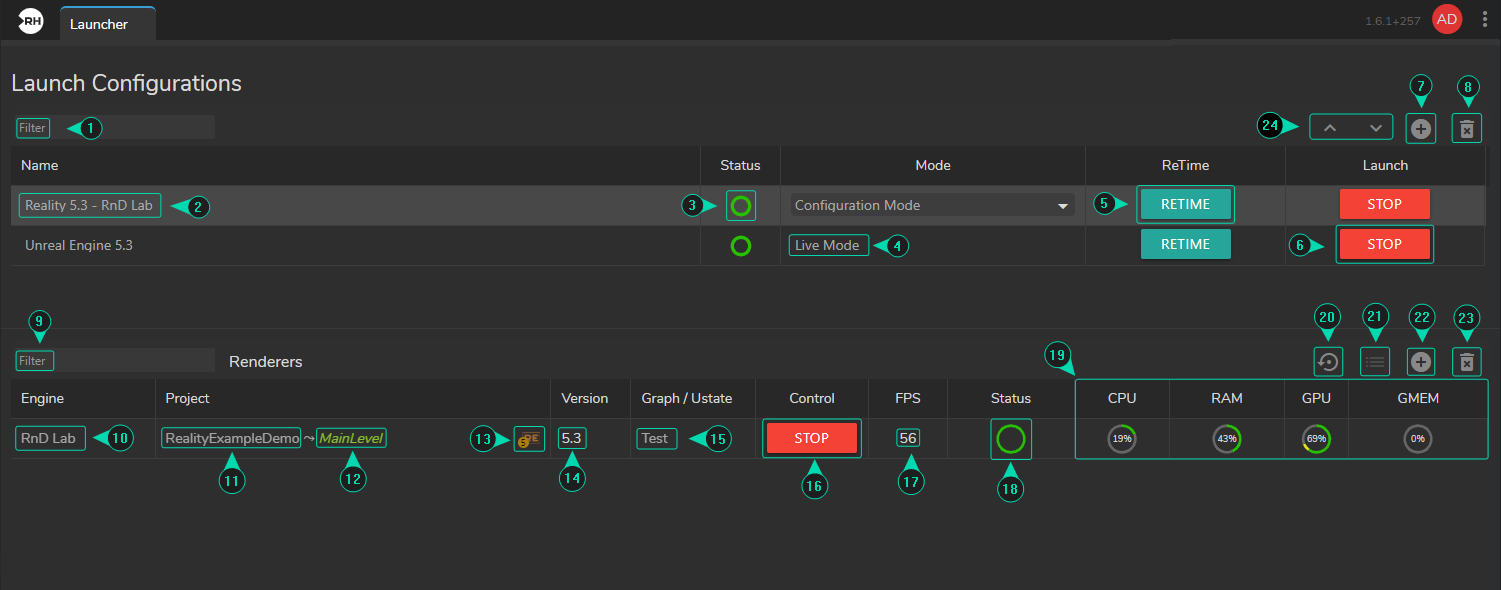The height and width of the screenshot is (590, 1501).
Task: Click the delete renderer trash icon
Action: (x=1466, y=362)
